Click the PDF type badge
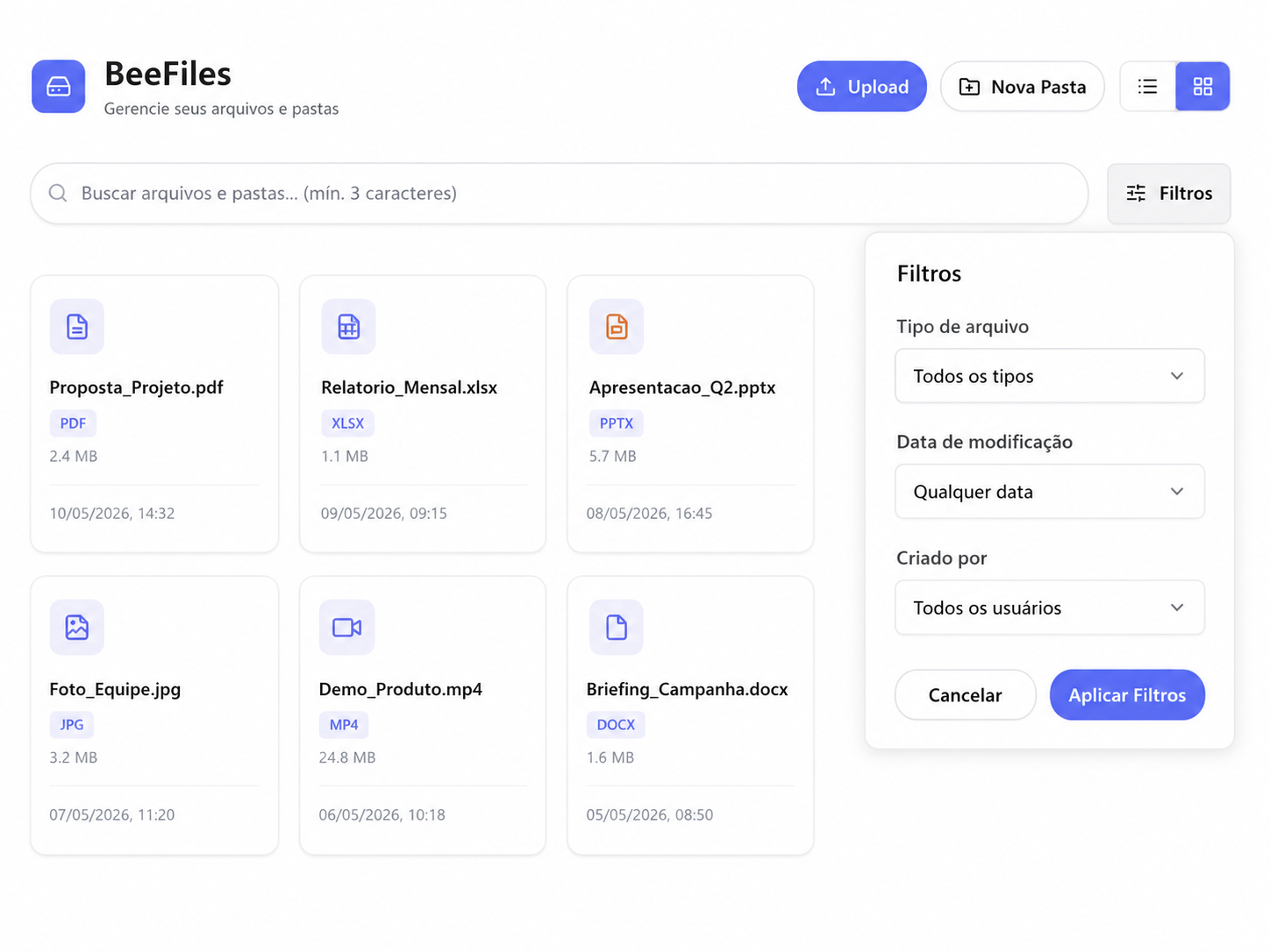The height and width of the screenshot is (952, 1270). [x=73, y=423]
